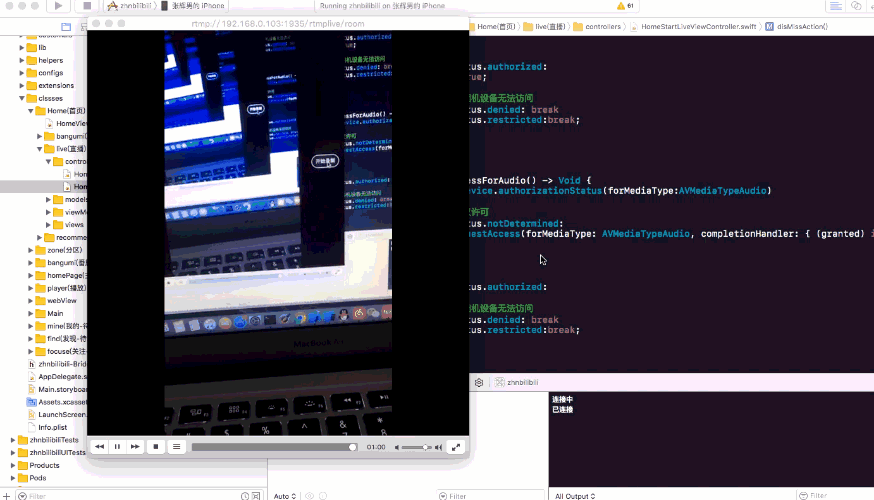Expand the extensions folder
Viewport: 874px width, 500px height.
pyautogui.click(x=22, y=85)
